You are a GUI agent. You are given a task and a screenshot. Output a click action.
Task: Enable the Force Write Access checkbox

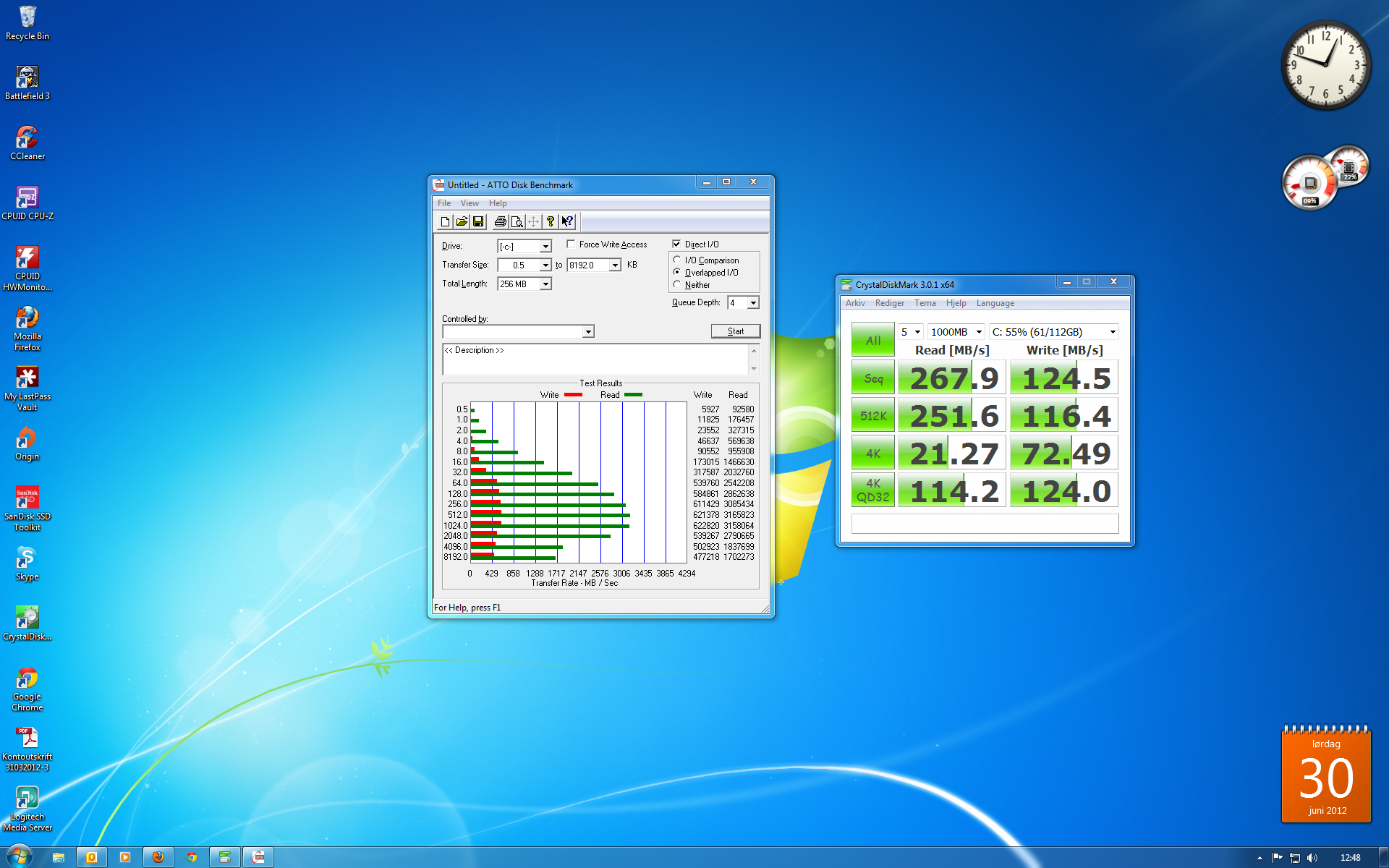(x=571, y=244)
